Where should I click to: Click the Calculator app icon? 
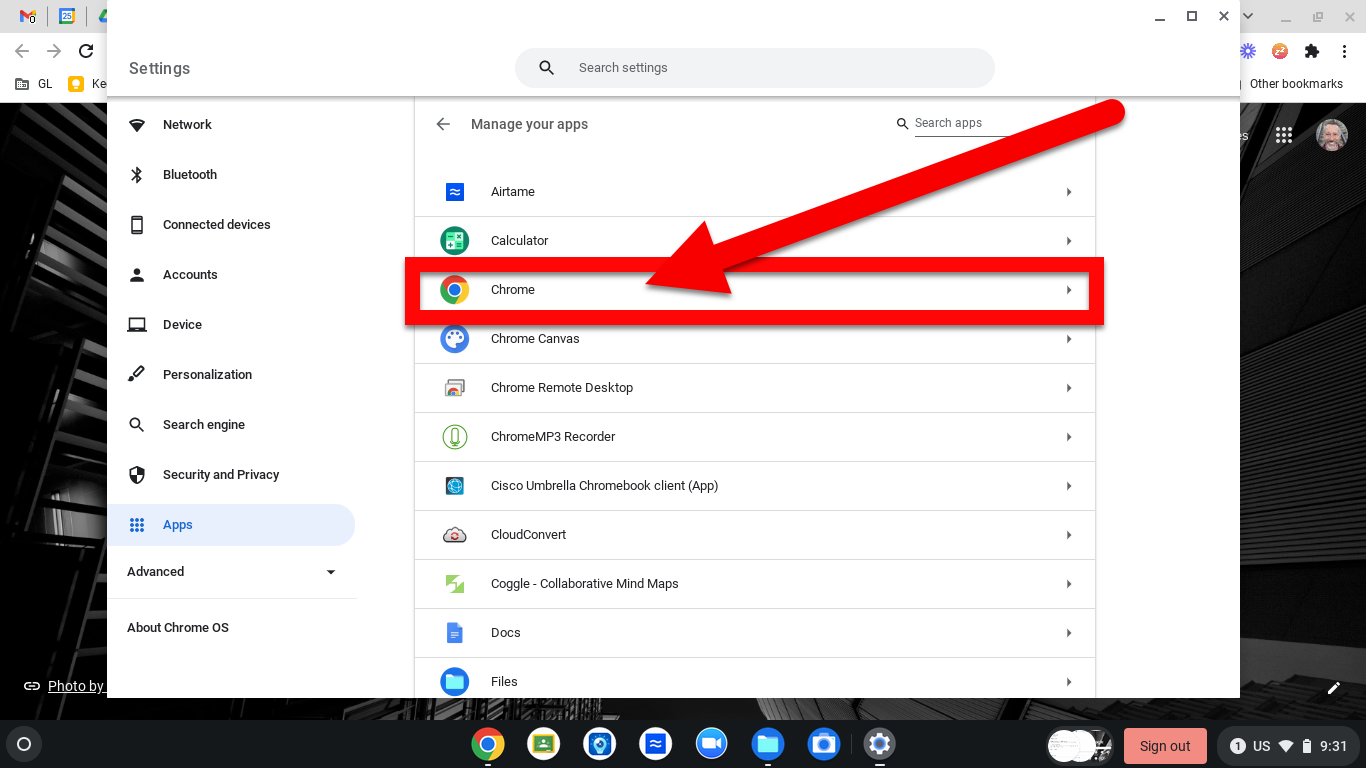coord(454,241)
